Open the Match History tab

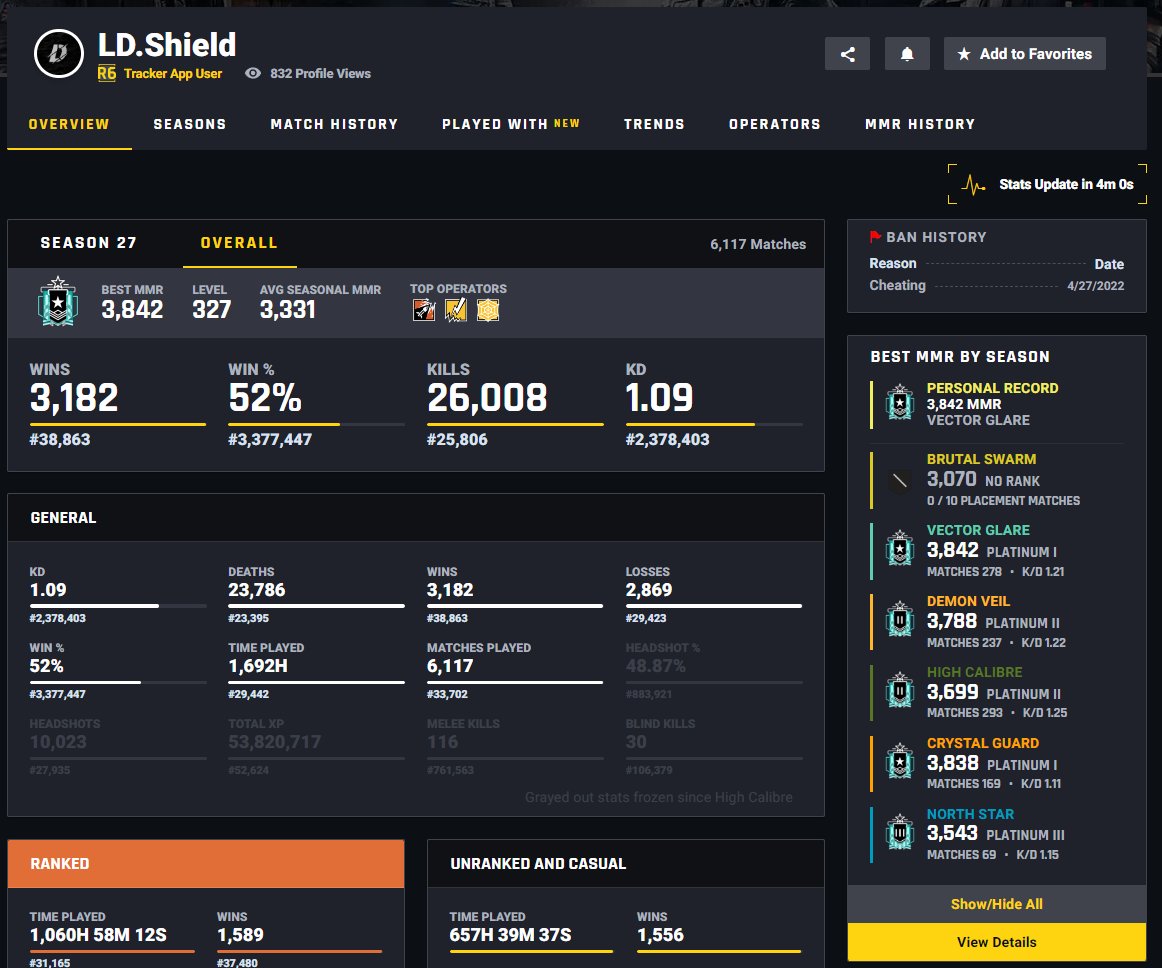(334, 124)
